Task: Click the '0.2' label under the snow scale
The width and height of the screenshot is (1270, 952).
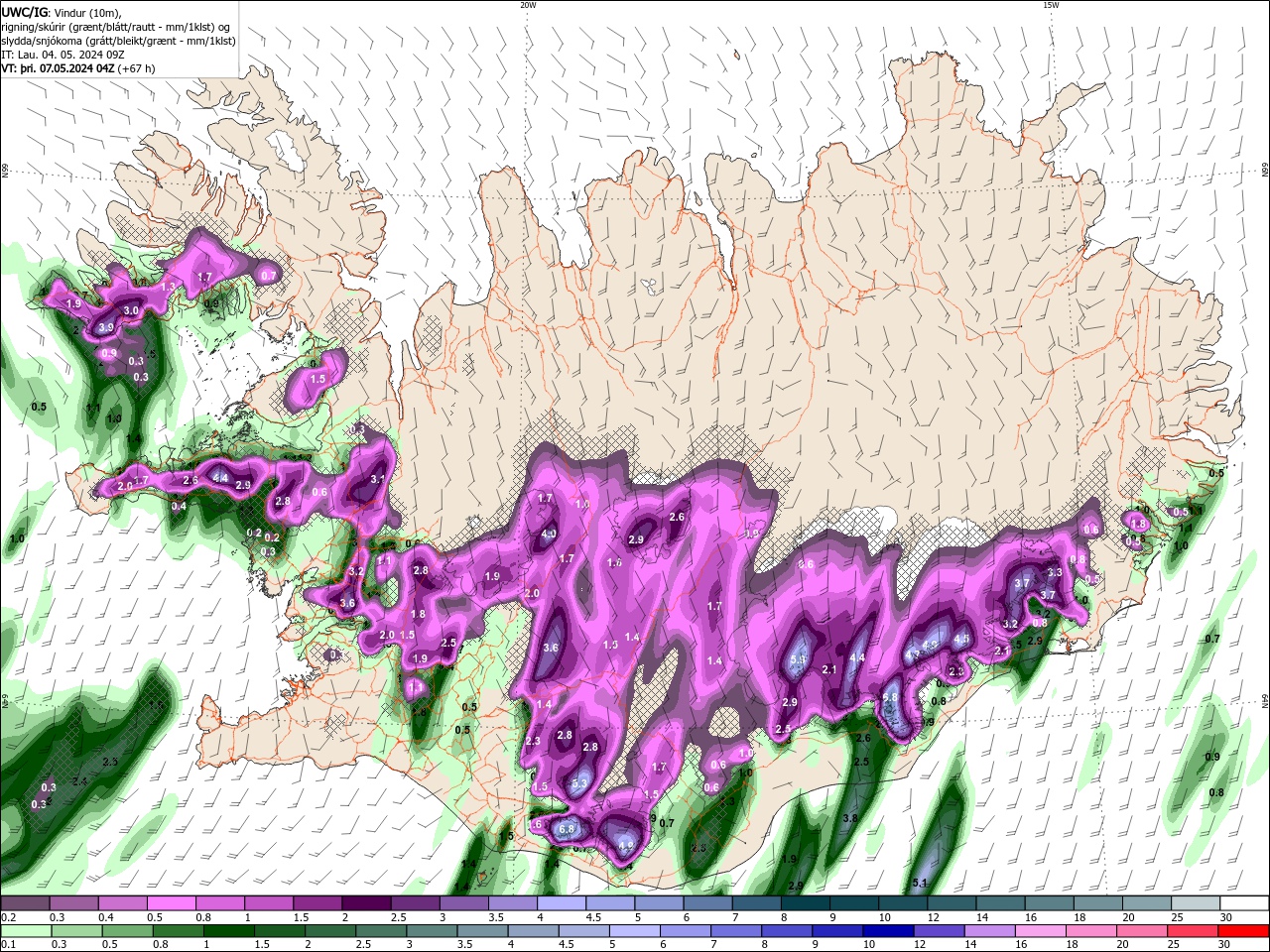Action: coord(8,917)
